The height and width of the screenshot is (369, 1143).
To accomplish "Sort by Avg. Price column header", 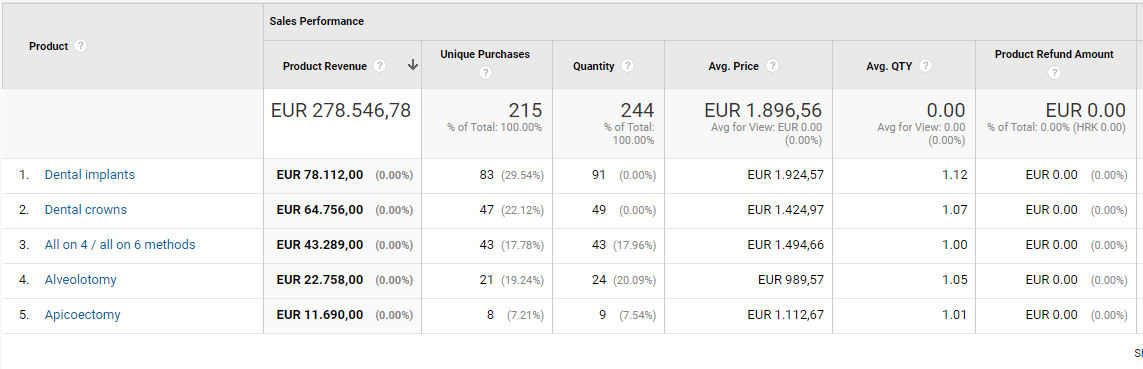I will coord(733,66).
